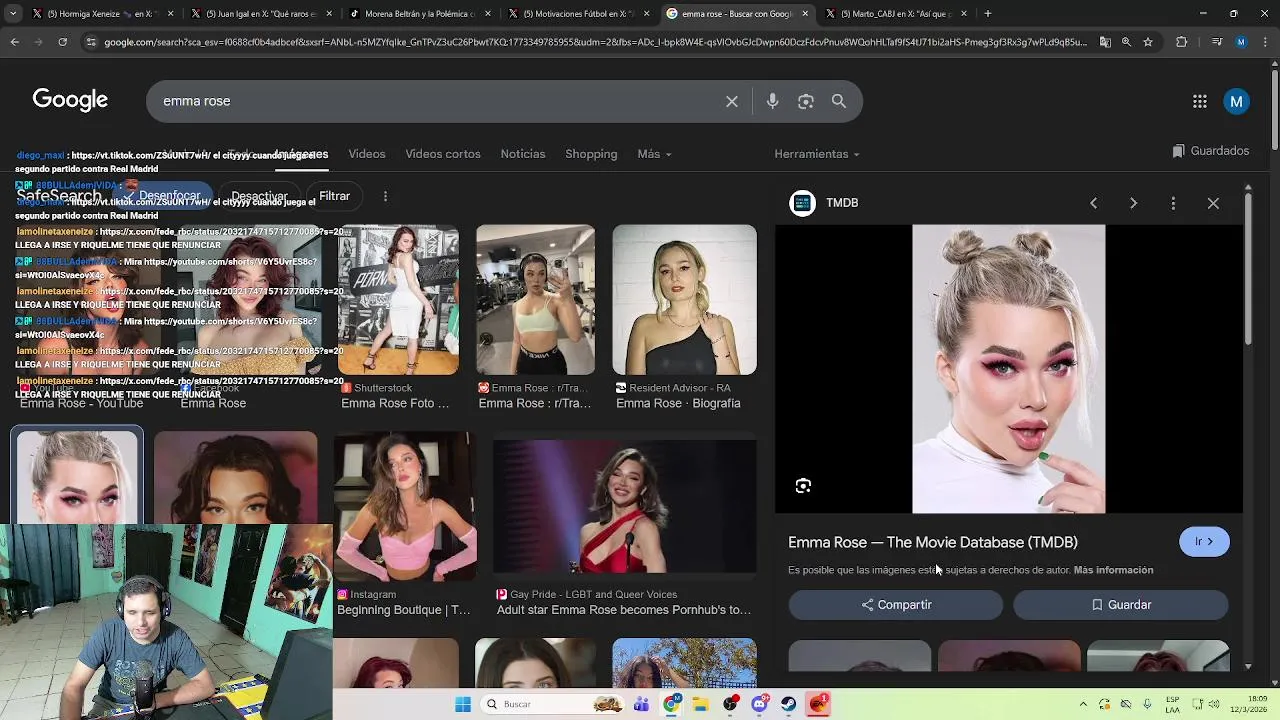
Task: Open the Emma Rose — The Movie Database title link
Action: pos(932,542)
